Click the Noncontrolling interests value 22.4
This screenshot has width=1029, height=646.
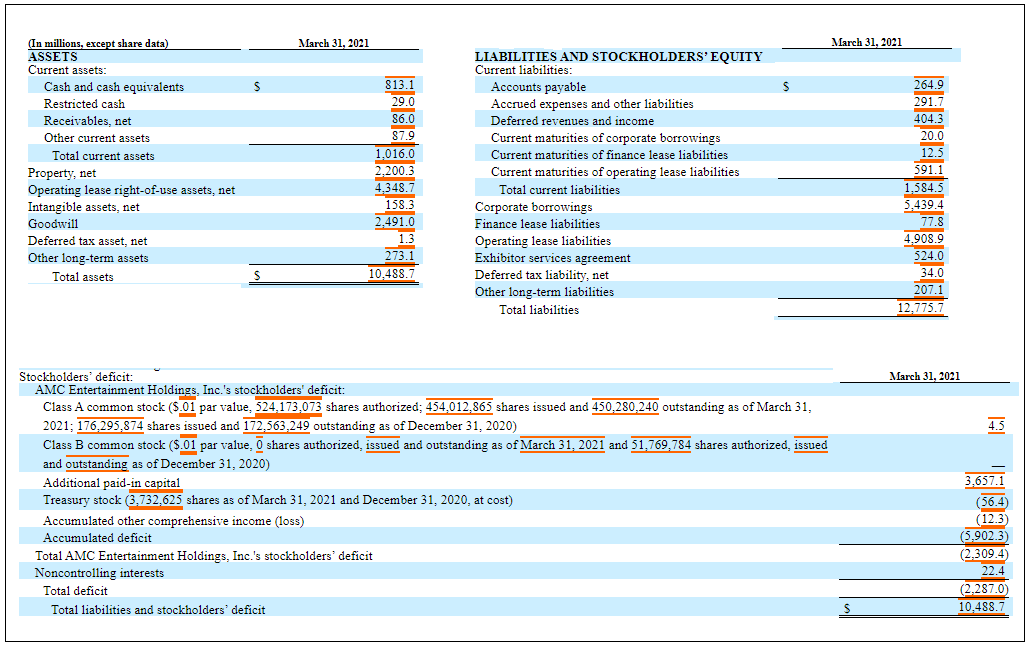point(993,572)
